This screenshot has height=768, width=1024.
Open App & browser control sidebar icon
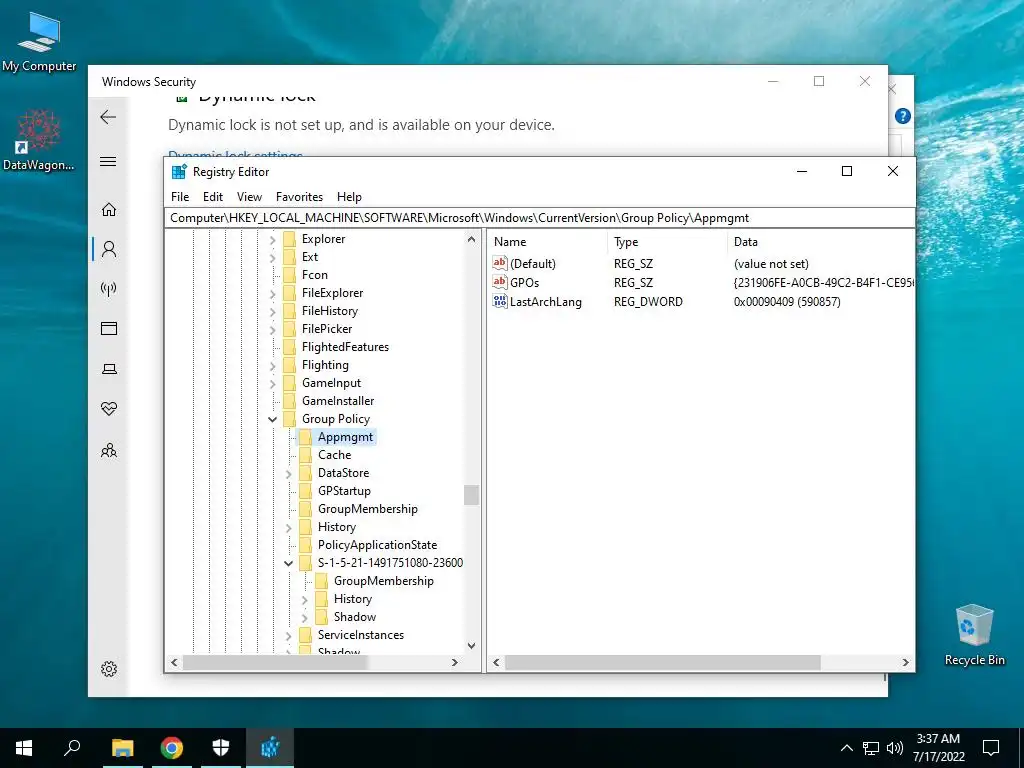(x=109, y=328)
